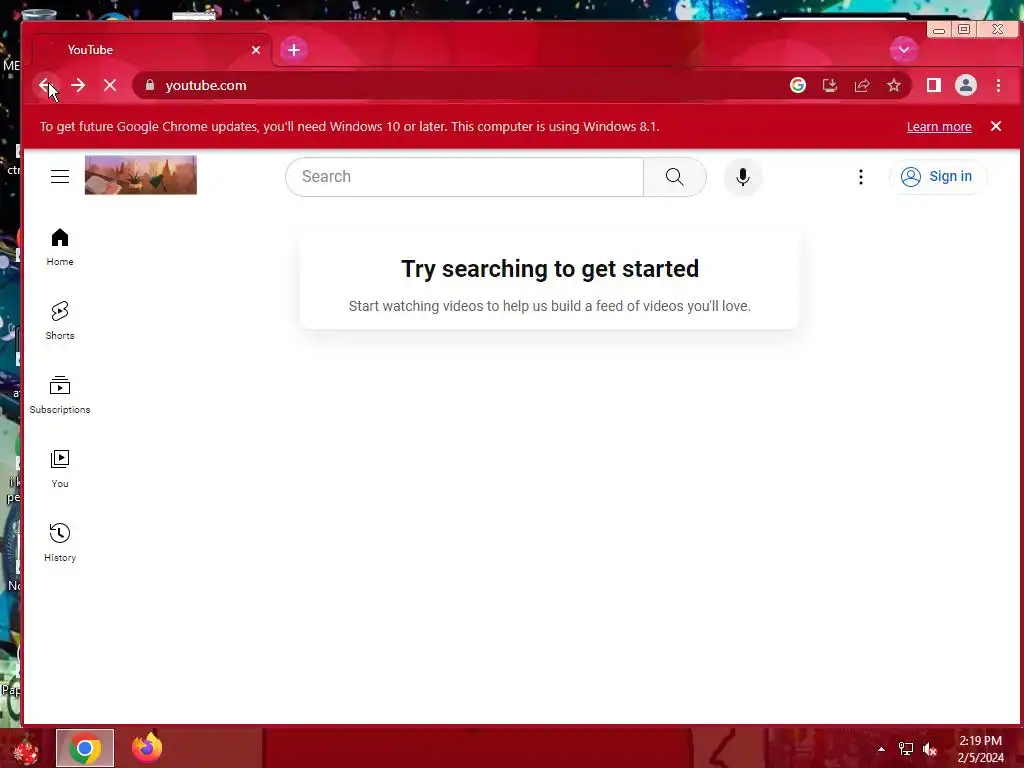Sign in to YouTube

(x=937, y=176)
